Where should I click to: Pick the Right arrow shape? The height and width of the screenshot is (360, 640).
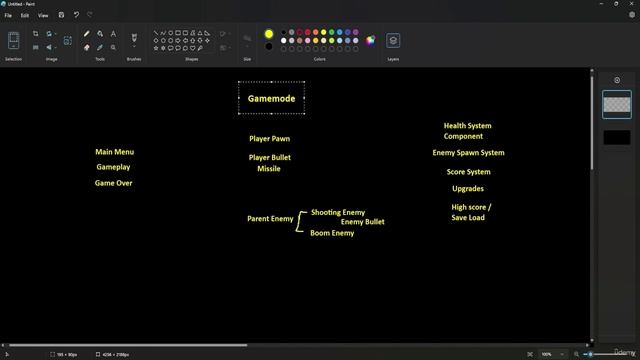click(x=178, y=40)
